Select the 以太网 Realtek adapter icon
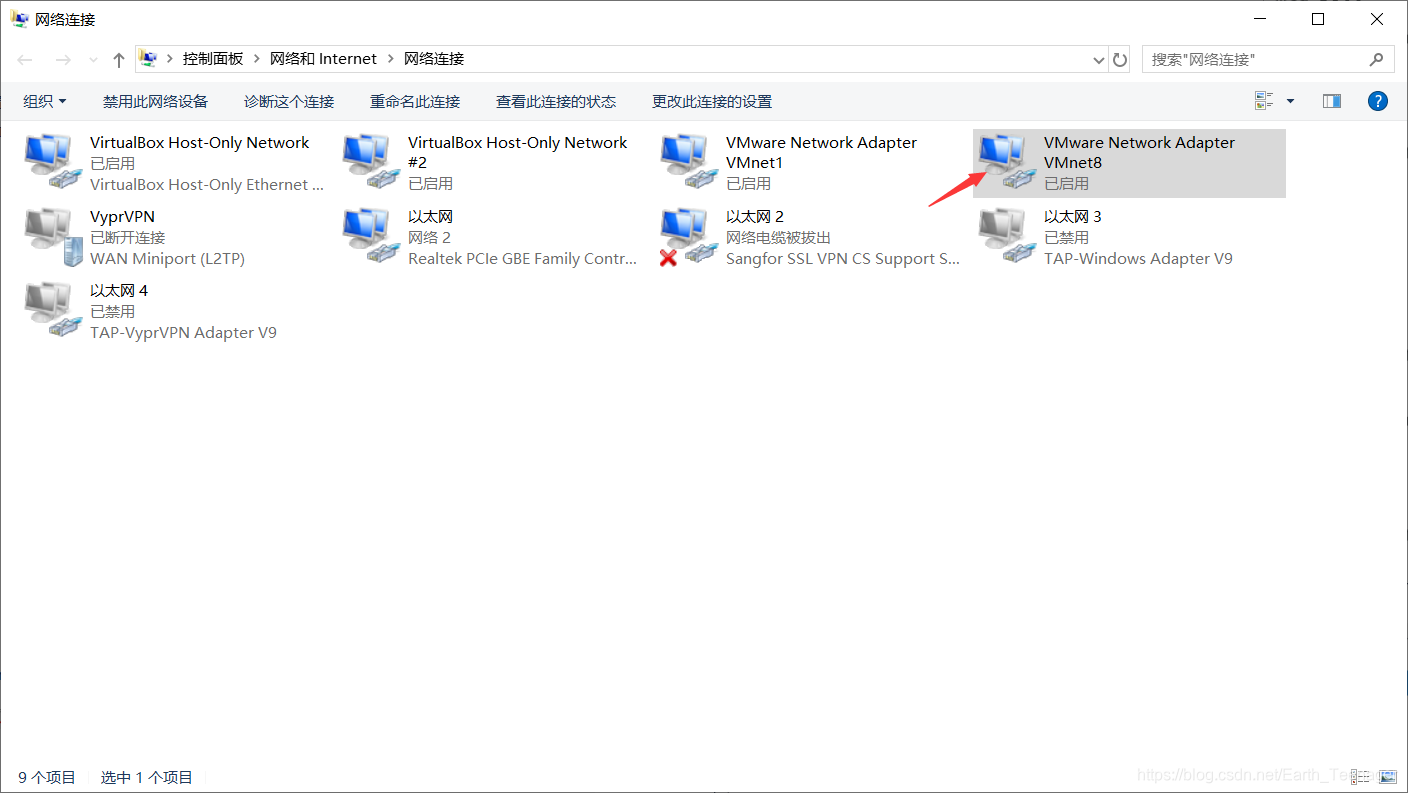 click(369, 237)
